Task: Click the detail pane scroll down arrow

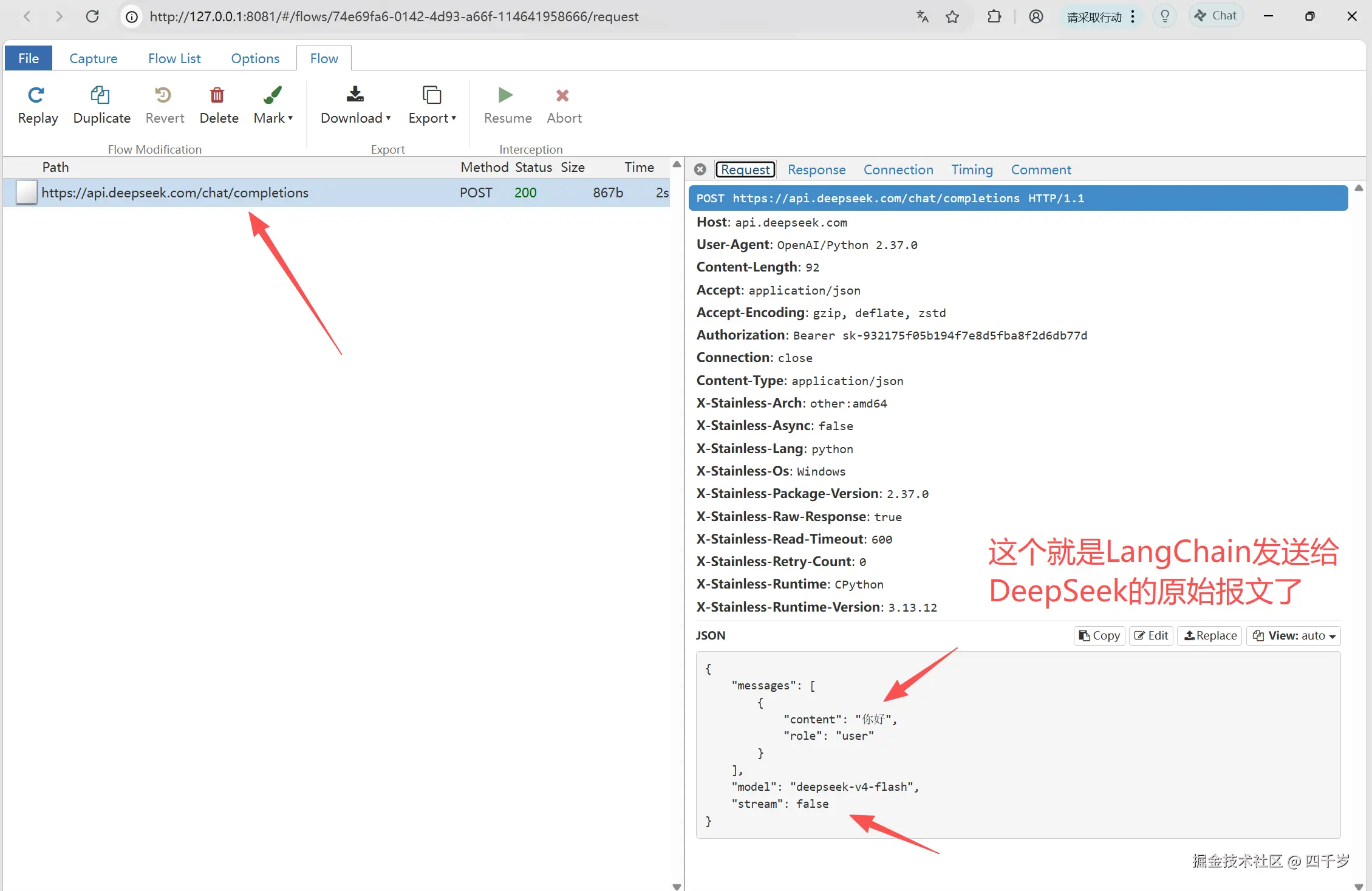Action: 1359,886
